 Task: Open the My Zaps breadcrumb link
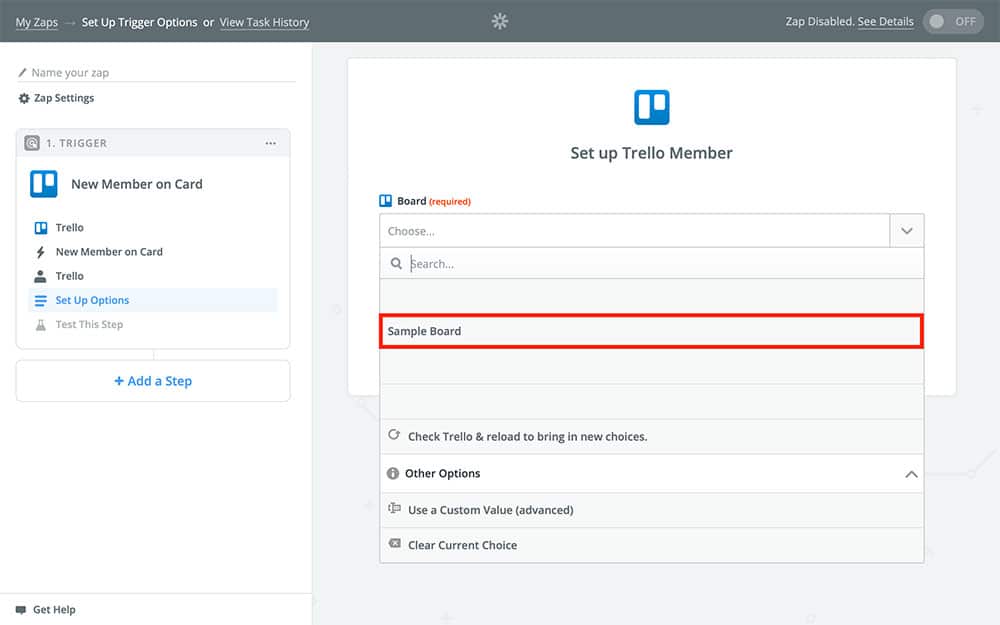coord(37,22)
